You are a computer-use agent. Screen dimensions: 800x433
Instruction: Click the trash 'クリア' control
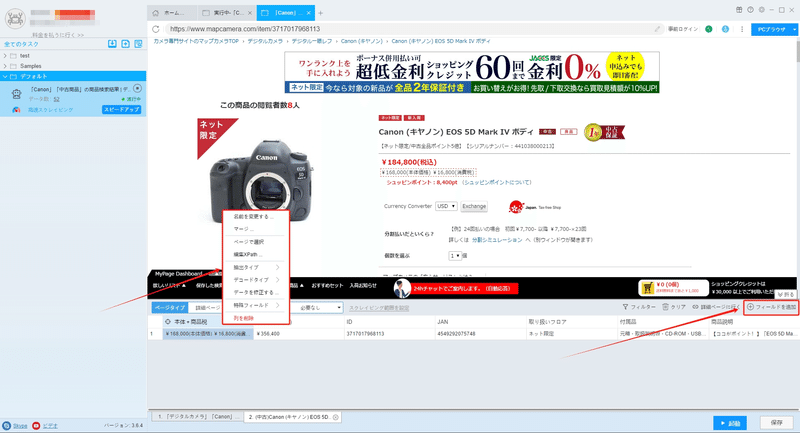[673, 307]
